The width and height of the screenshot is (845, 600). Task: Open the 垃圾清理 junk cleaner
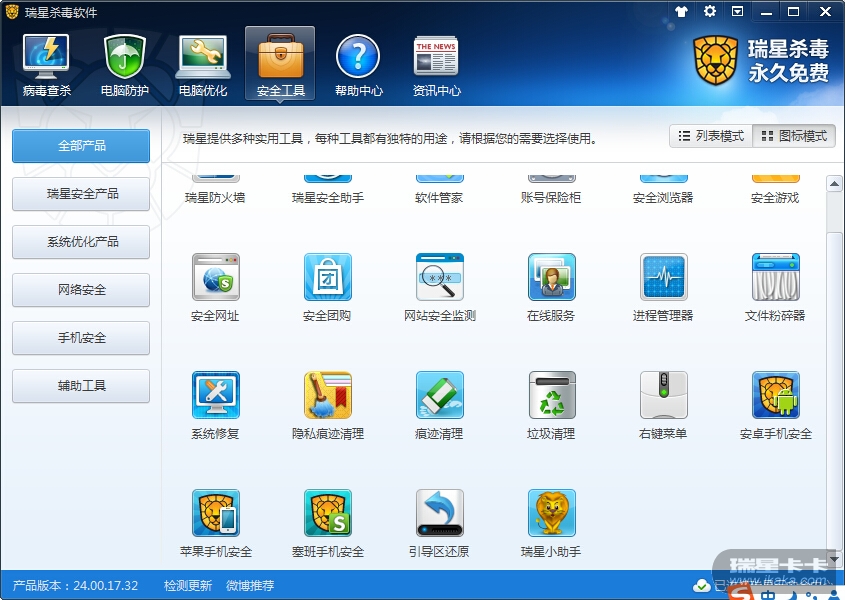pyautogui.click(x=551, y=405)
